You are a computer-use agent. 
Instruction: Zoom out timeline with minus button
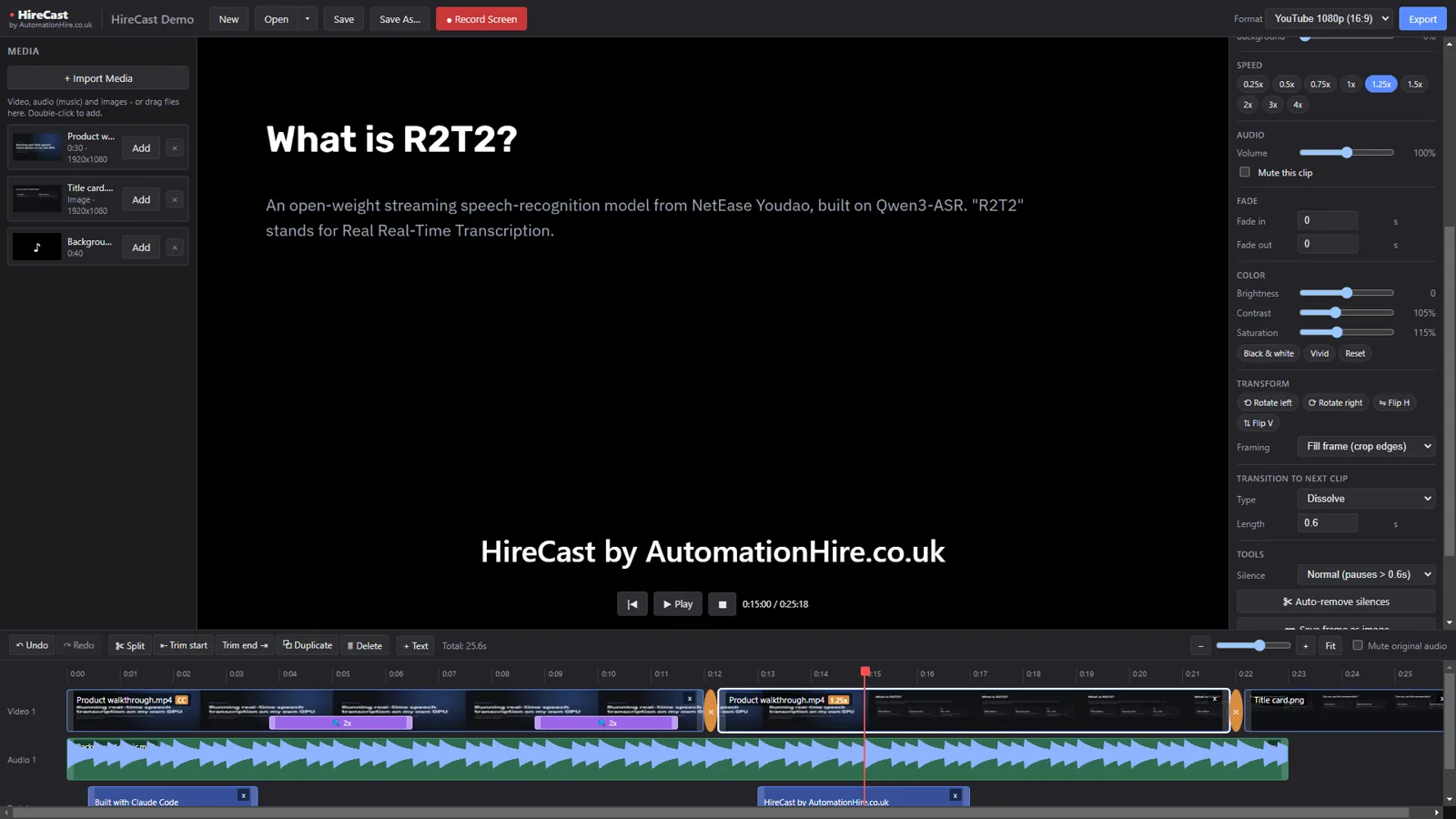coord(1200,645)
